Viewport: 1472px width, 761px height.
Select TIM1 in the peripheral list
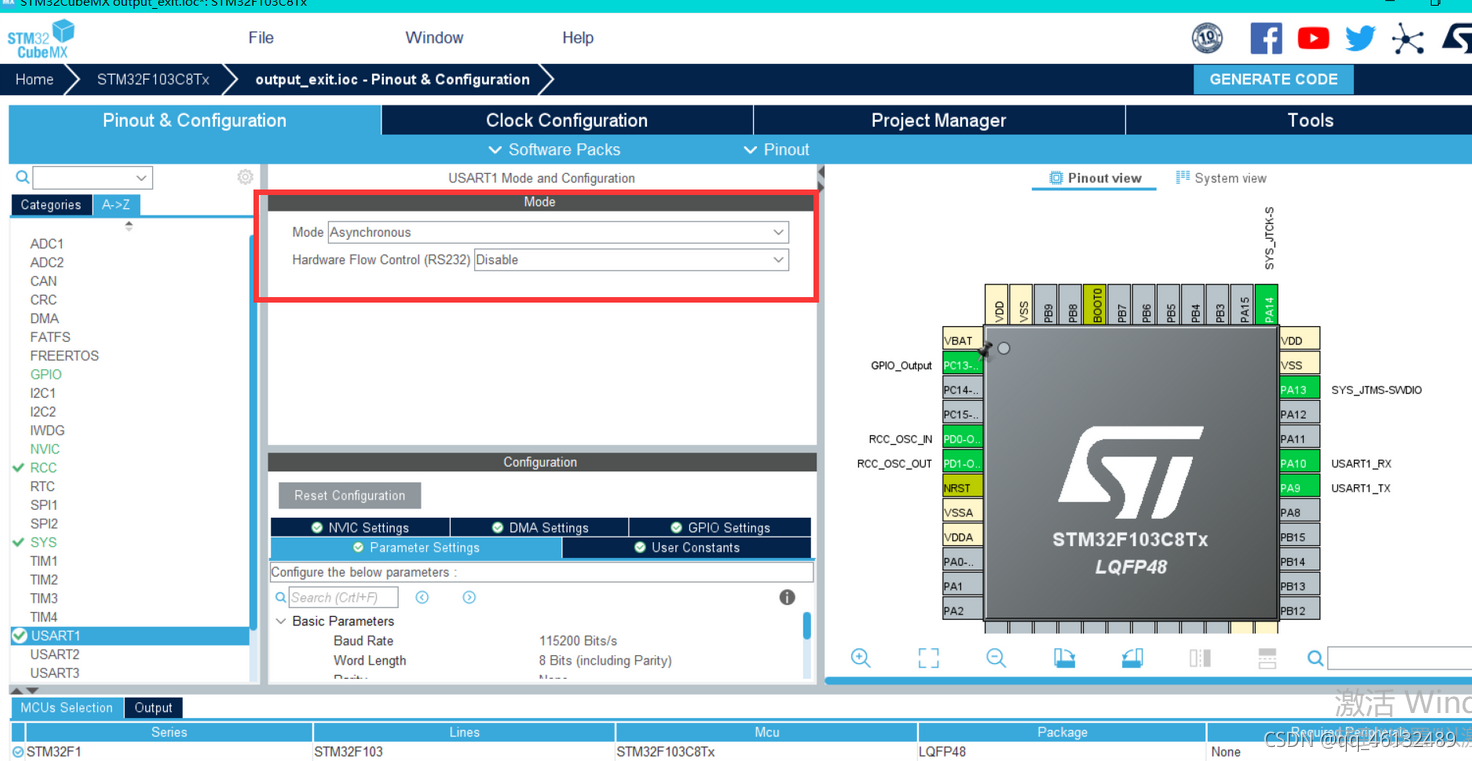coord(44,561)
